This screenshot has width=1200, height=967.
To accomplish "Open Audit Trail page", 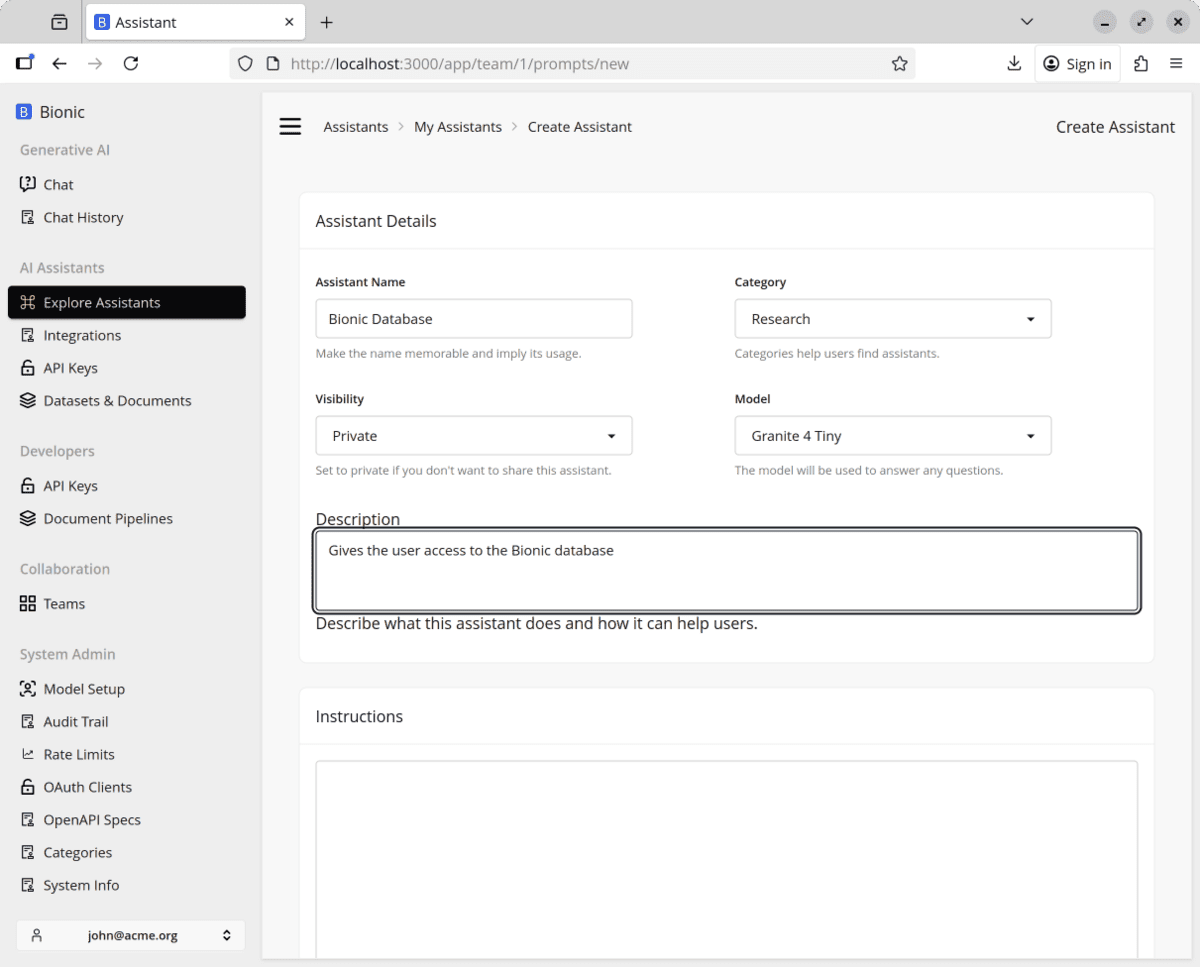I will (76, 721).
